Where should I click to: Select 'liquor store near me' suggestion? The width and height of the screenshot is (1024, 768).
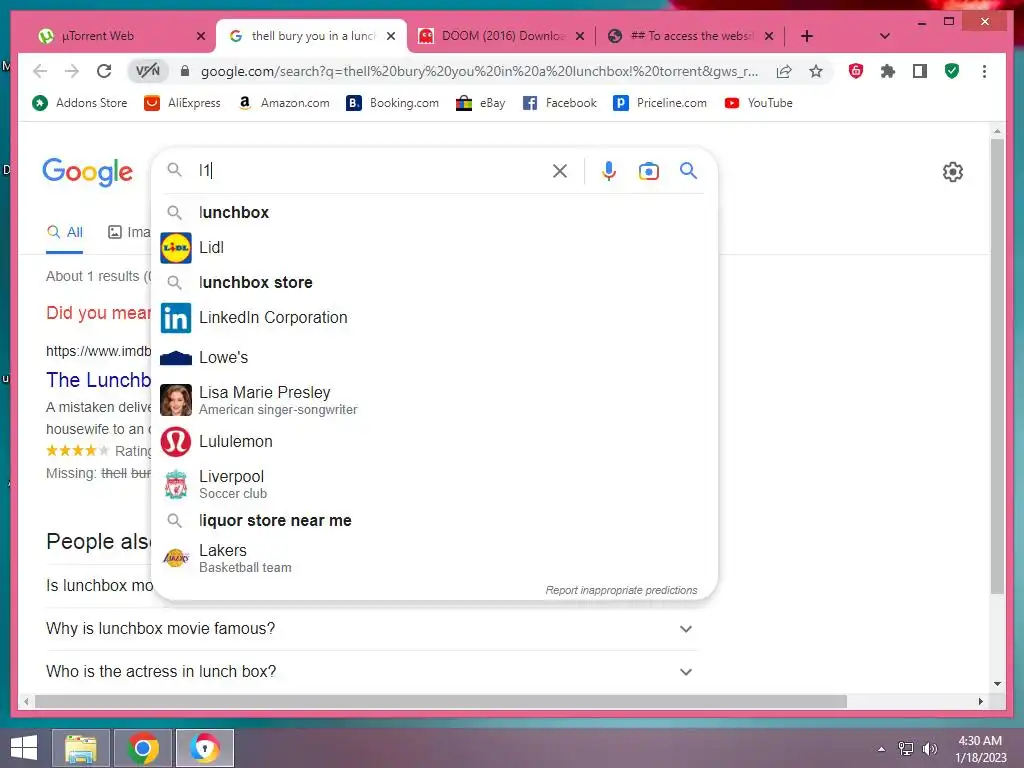434,520
